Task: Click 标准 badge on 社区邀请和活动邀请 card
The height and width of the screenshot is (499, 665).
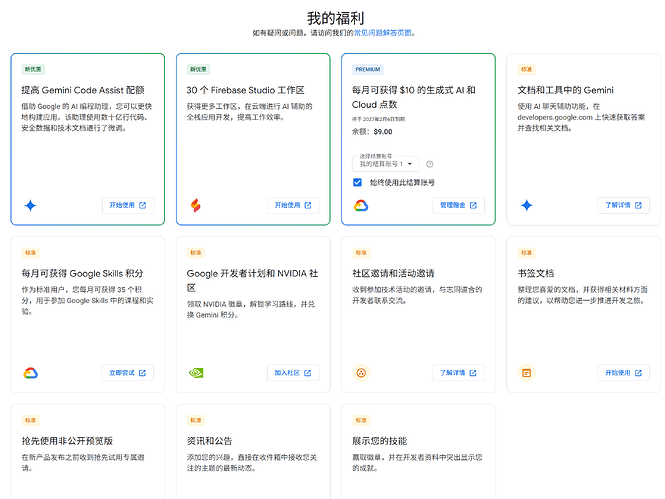Action: (361, 253)
